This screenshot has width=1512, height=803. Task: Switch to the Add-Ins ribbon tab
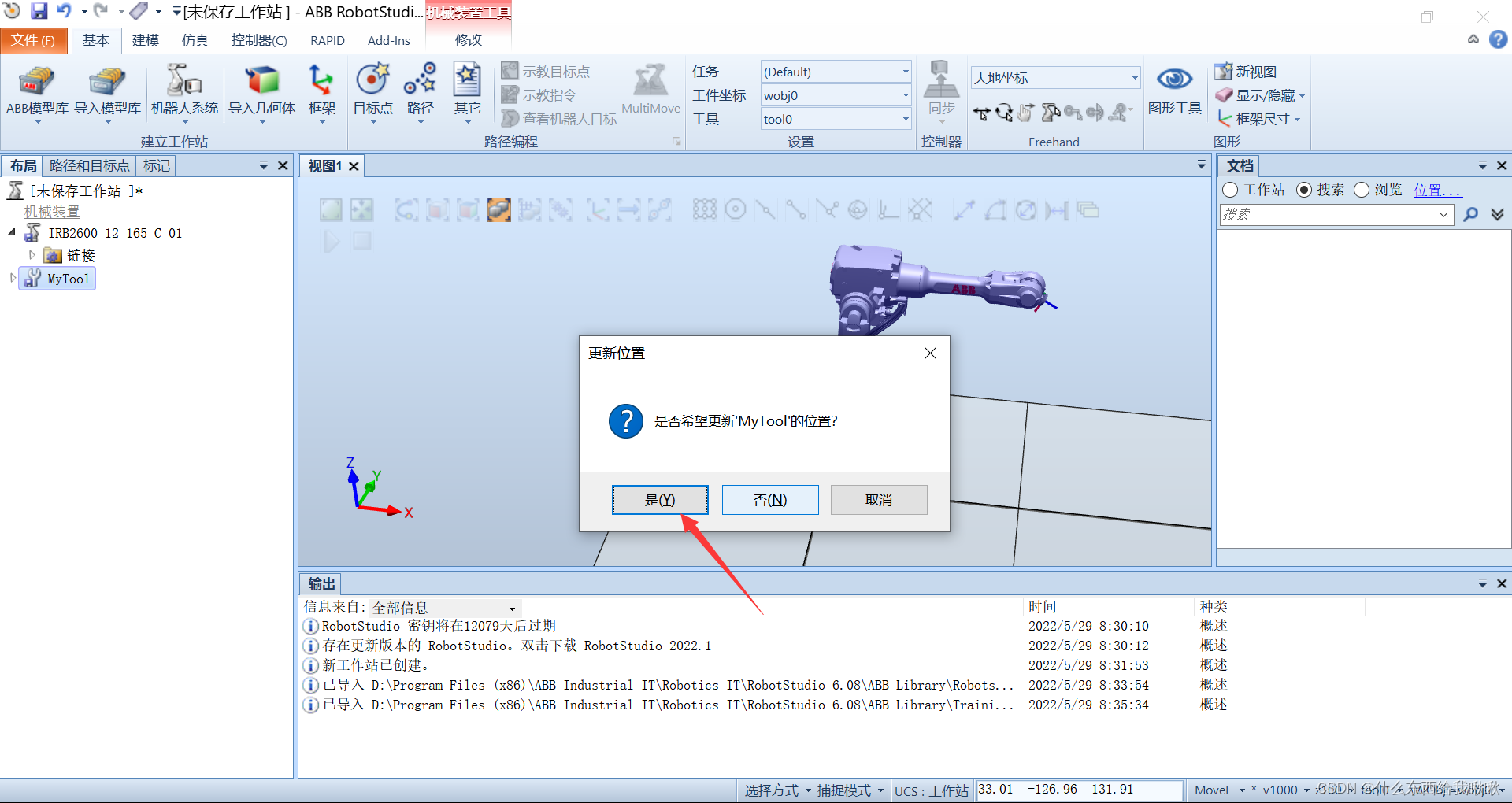(389, 40)
